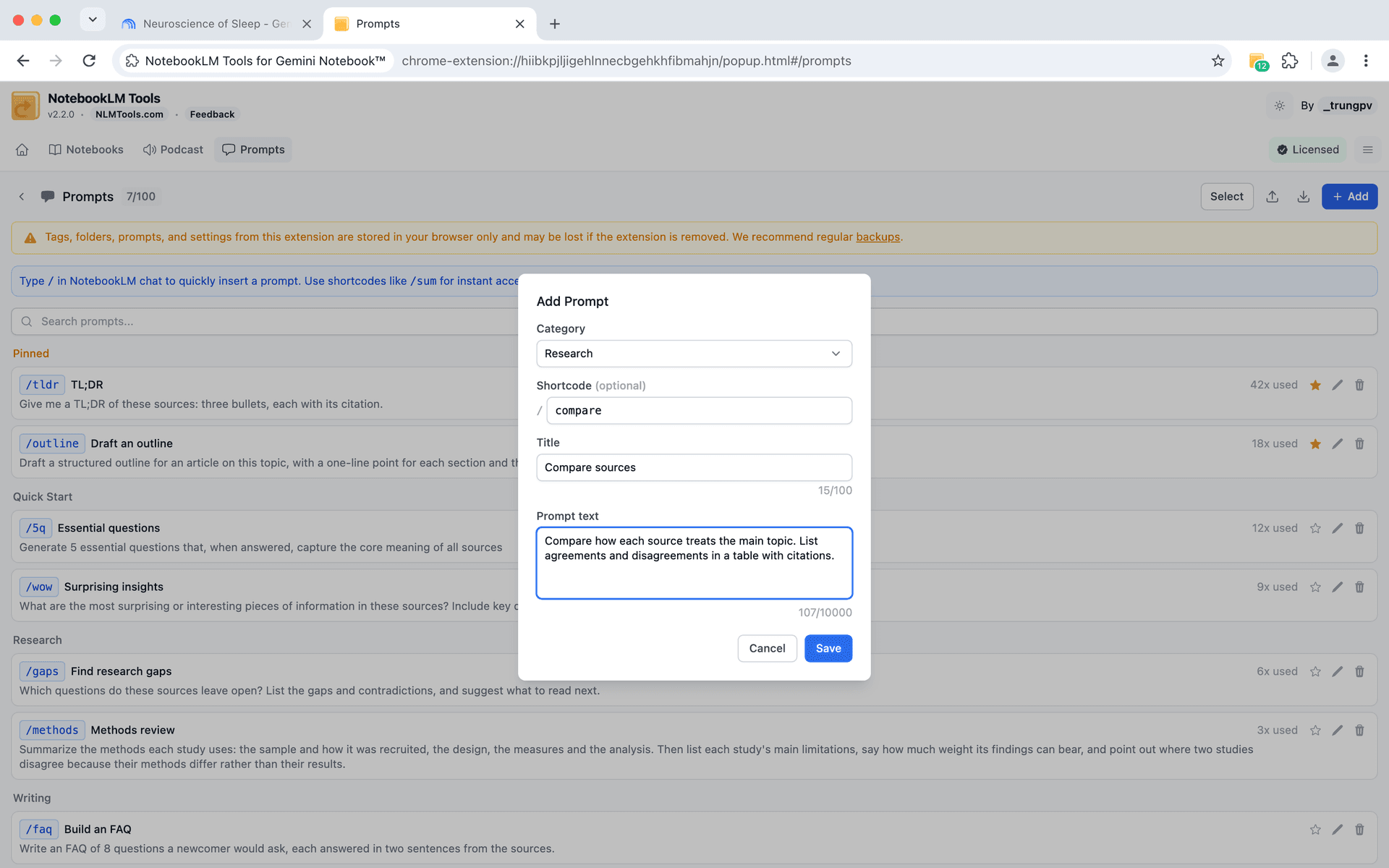Toggle pin star on TL;DR prompt
Screen dimensions: 1389x868
pyautogui.click(x=1315, y=385)
